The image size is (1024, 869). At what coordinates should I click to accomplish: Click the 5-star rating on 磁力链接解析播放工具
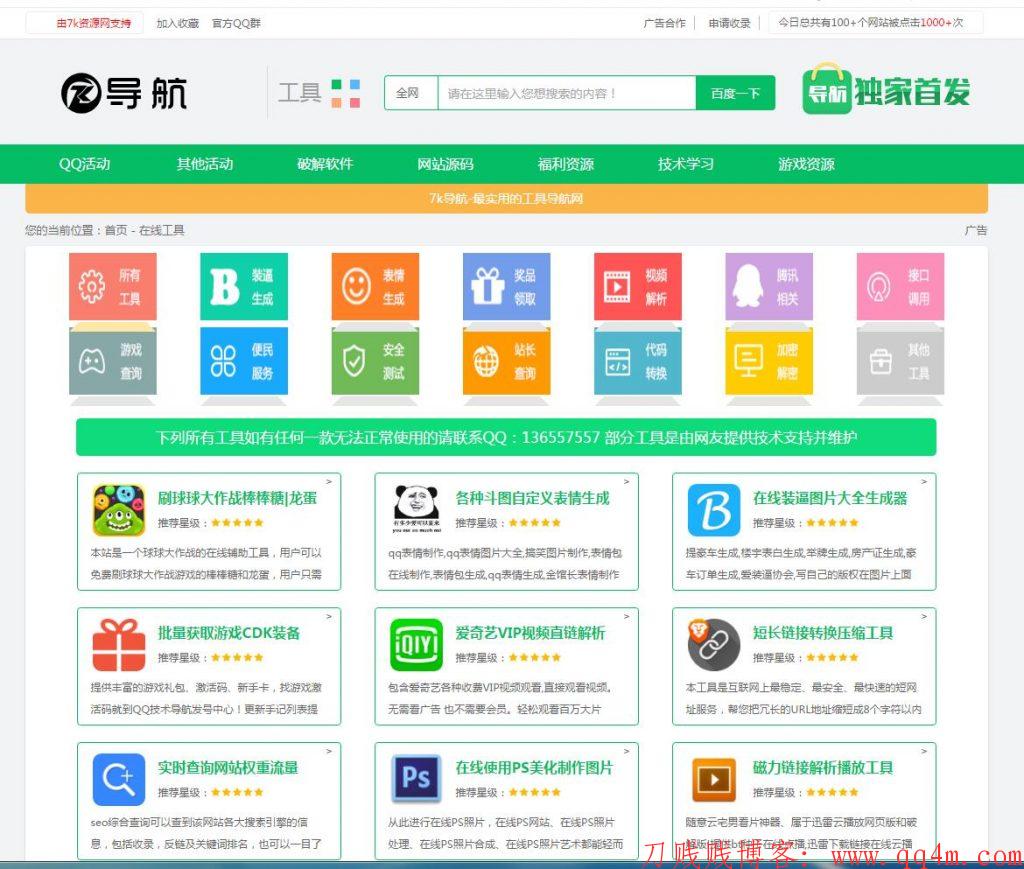833,792
